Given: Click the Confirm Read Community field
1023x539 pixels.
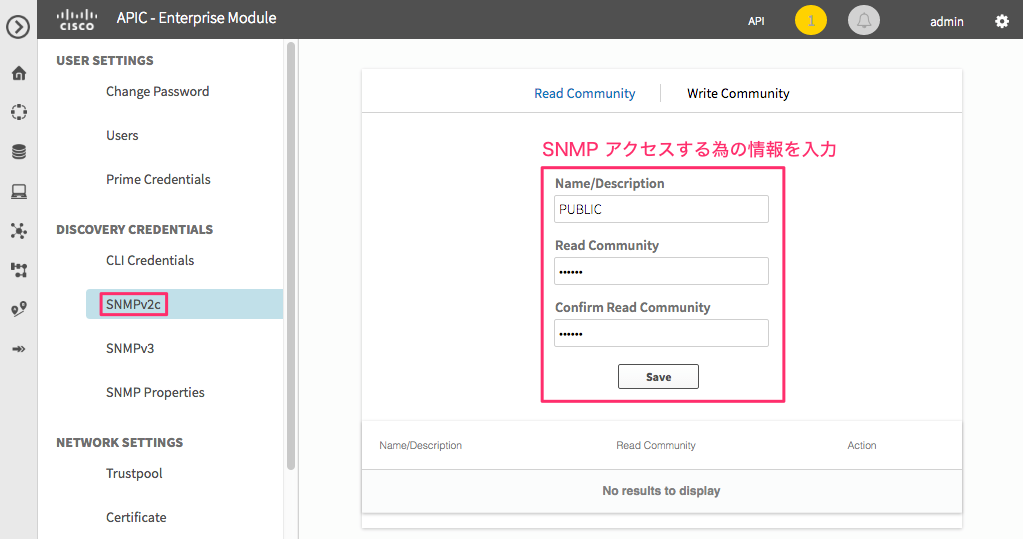Looking at the screenshot, I should click(661, 333).
